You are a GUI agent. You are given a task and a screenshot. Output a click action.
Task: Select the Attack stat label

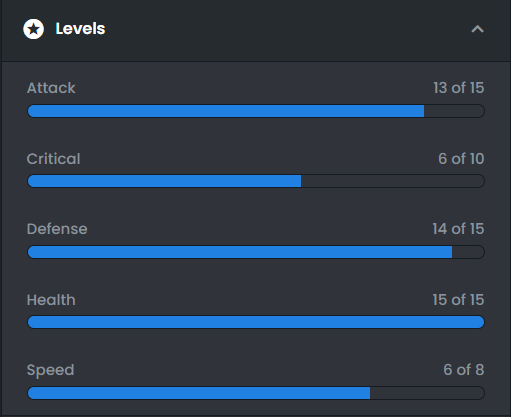tap(51, 88)
